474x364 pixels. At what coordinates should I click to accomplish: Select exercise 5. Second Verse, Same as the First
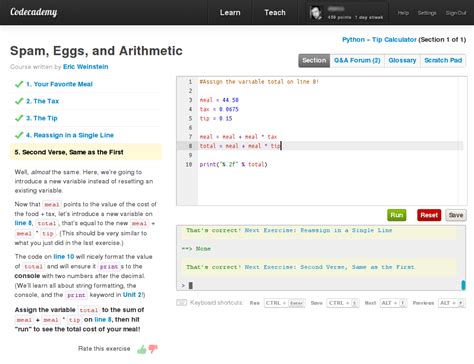pos(86,152)
